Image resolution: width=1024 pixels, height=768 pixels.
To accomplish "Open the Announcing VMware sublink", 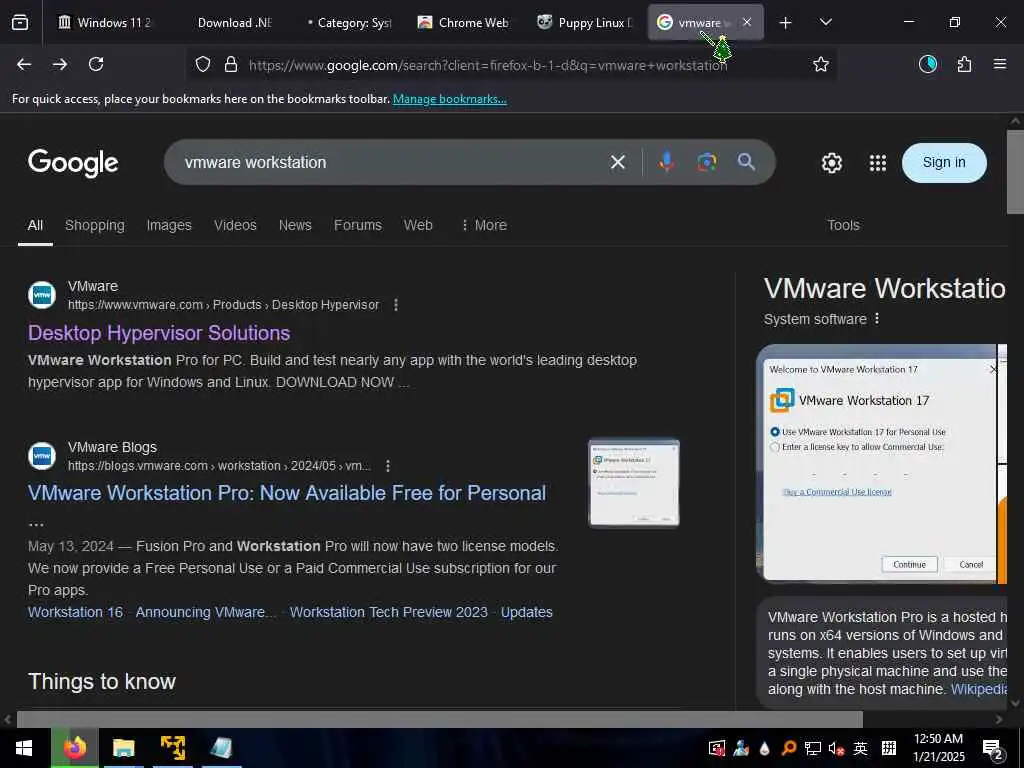I will point(205,612).
